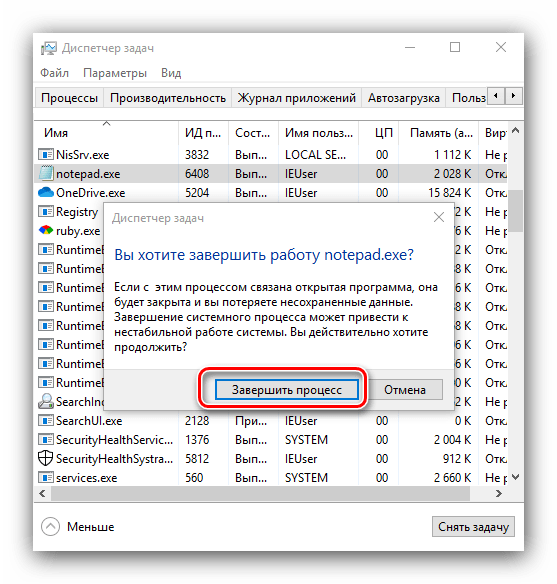Close the confirmation dialog with its X
The height and width of the screenshot is (584, 557).
click(439, 217)
